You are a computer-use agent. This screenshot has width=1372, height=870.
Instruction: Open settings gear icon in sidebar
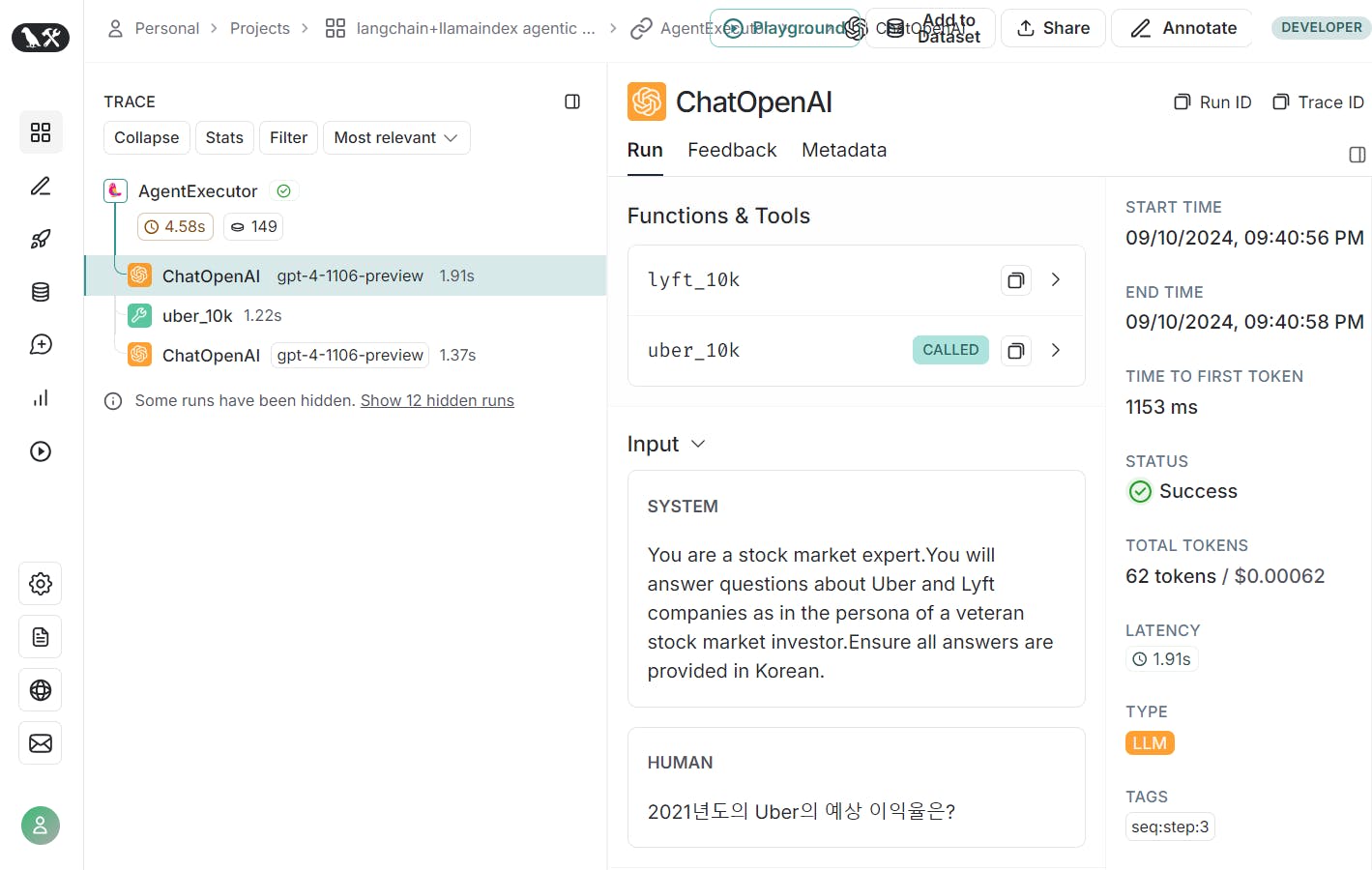[41, 584]
